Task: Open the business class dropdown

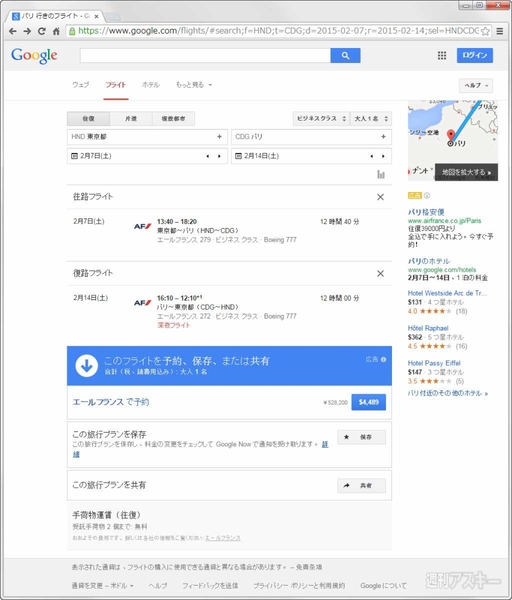Action: [x=321, y=119]
